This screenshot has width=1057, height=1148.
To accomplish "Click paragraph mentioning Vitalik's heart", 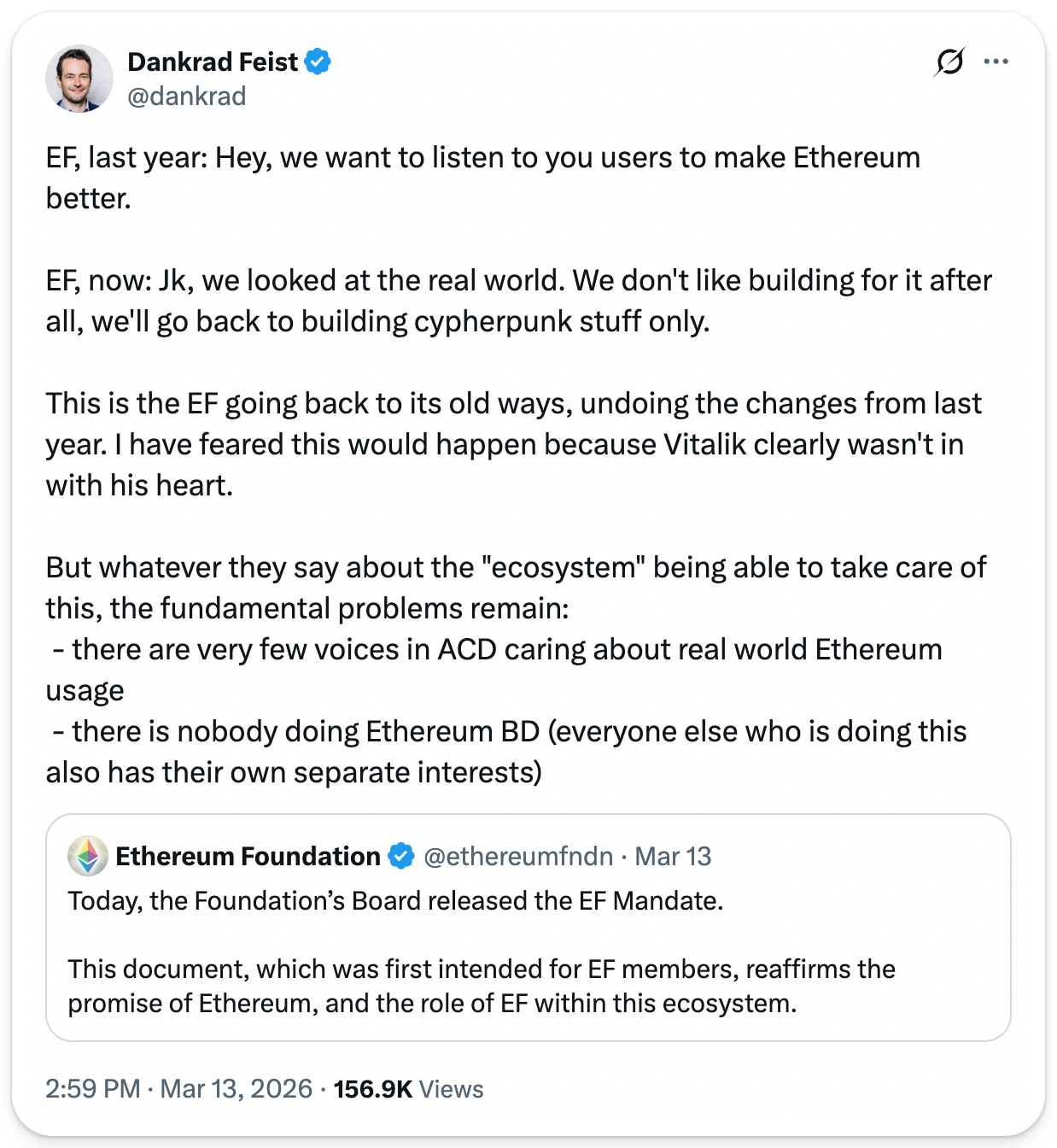I will click(513, 444).
